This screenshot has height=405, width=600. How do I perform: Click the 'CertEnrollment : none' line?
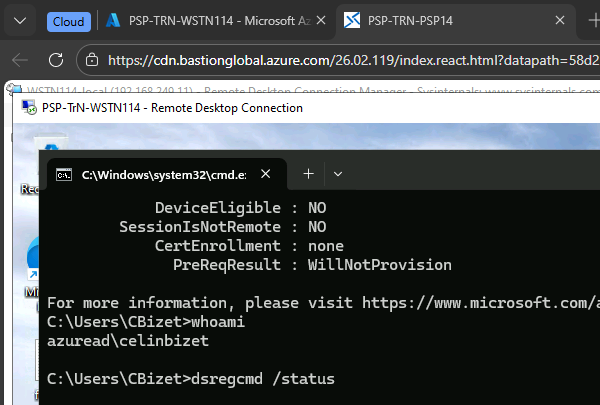pos(249,246)
